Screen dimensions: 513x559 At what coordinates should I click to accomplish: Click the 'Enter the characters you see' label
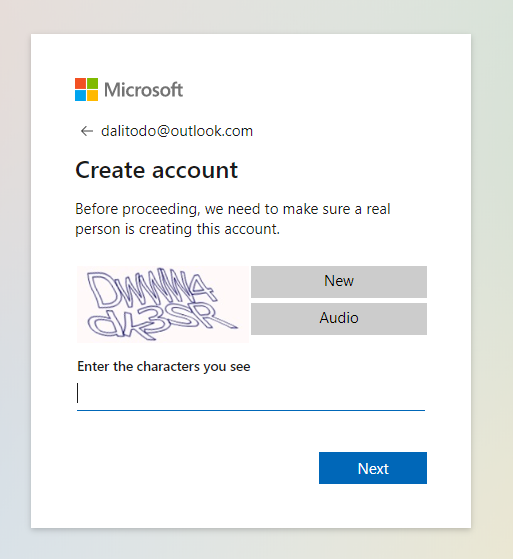(164, 366)
